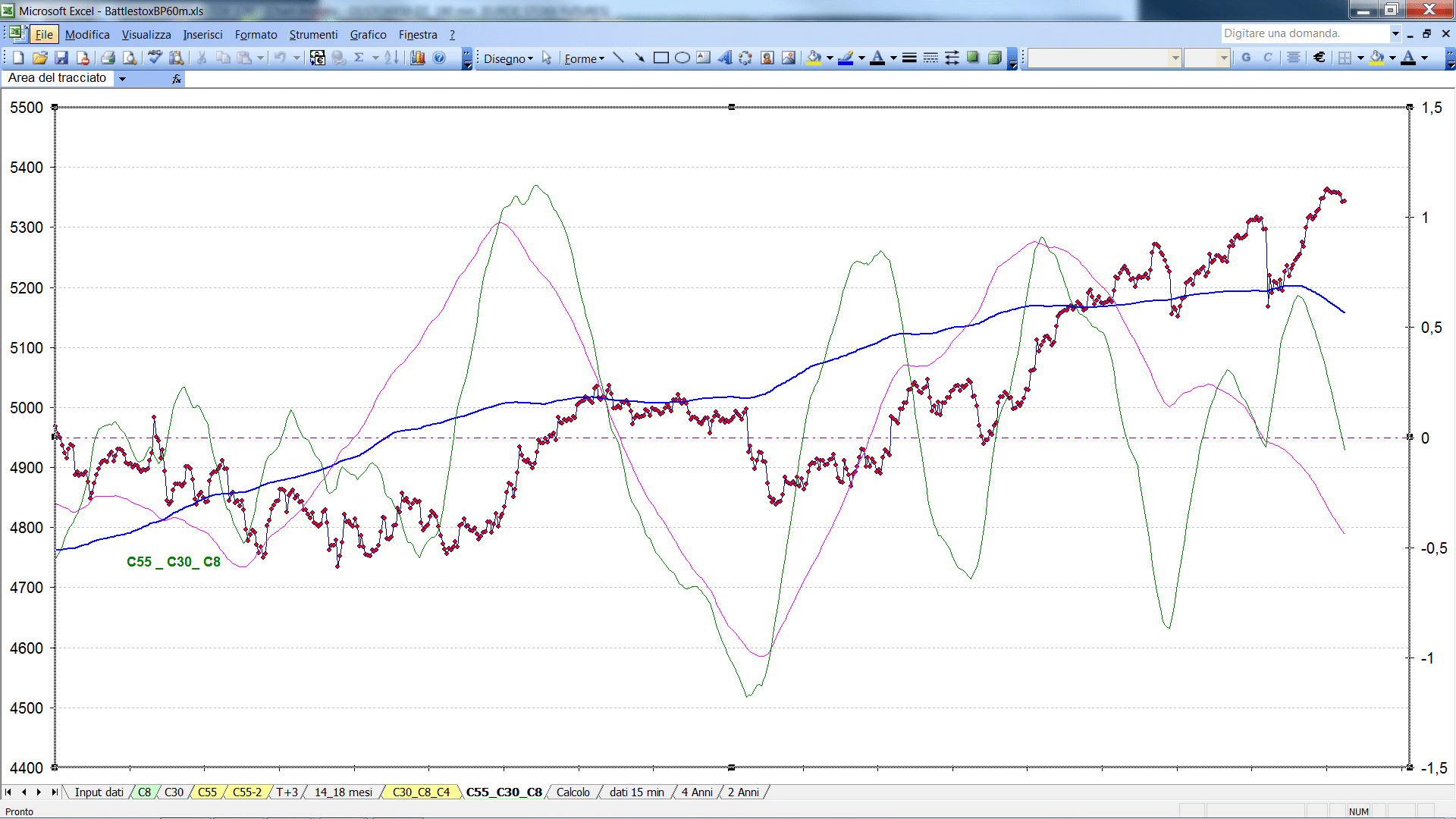Choose the Select Objects arrow cursor
This screenshot has width=1456, height=819.
(x=547, y=58)
